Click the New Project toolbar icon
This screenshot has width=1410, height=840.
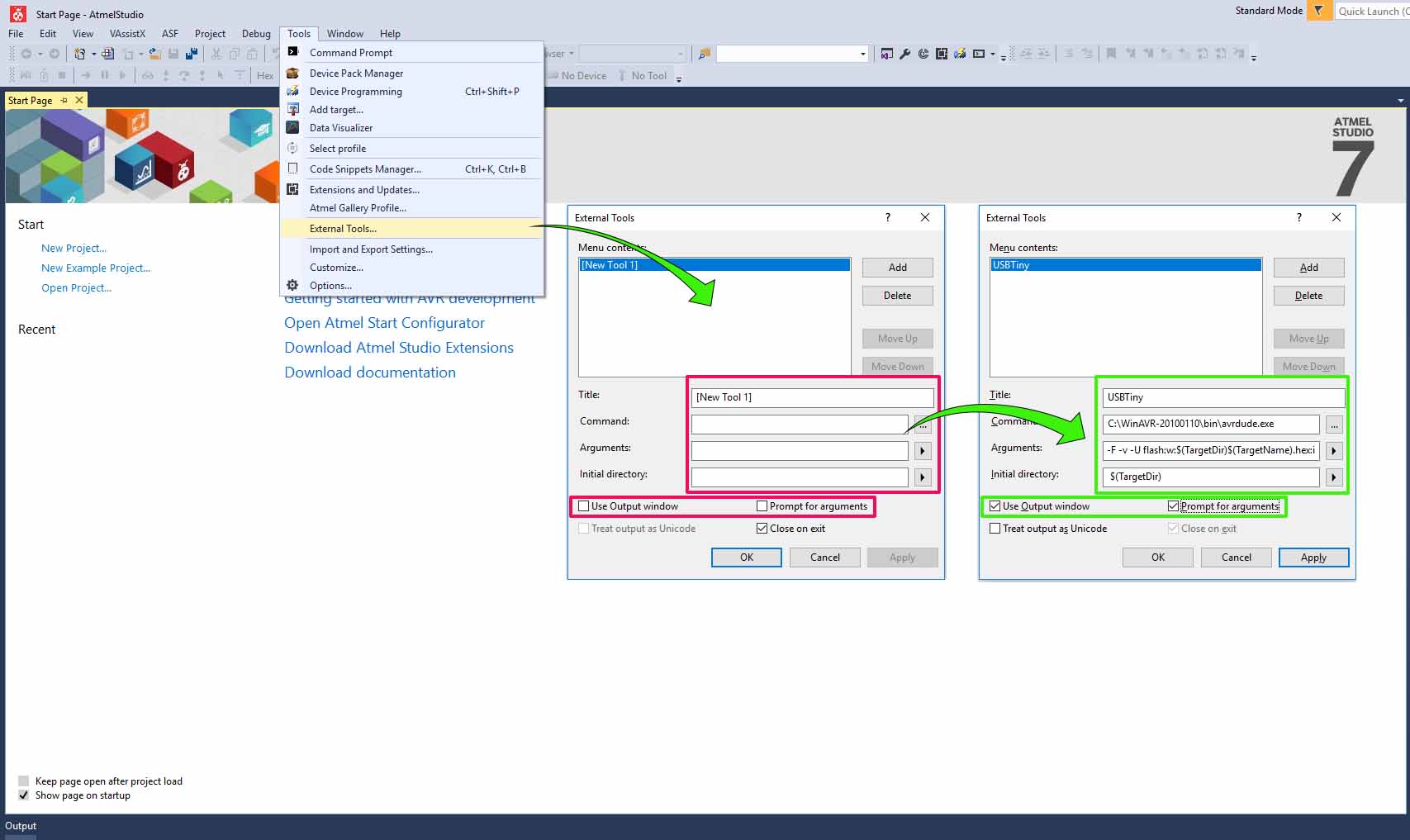tap(80, 54)
